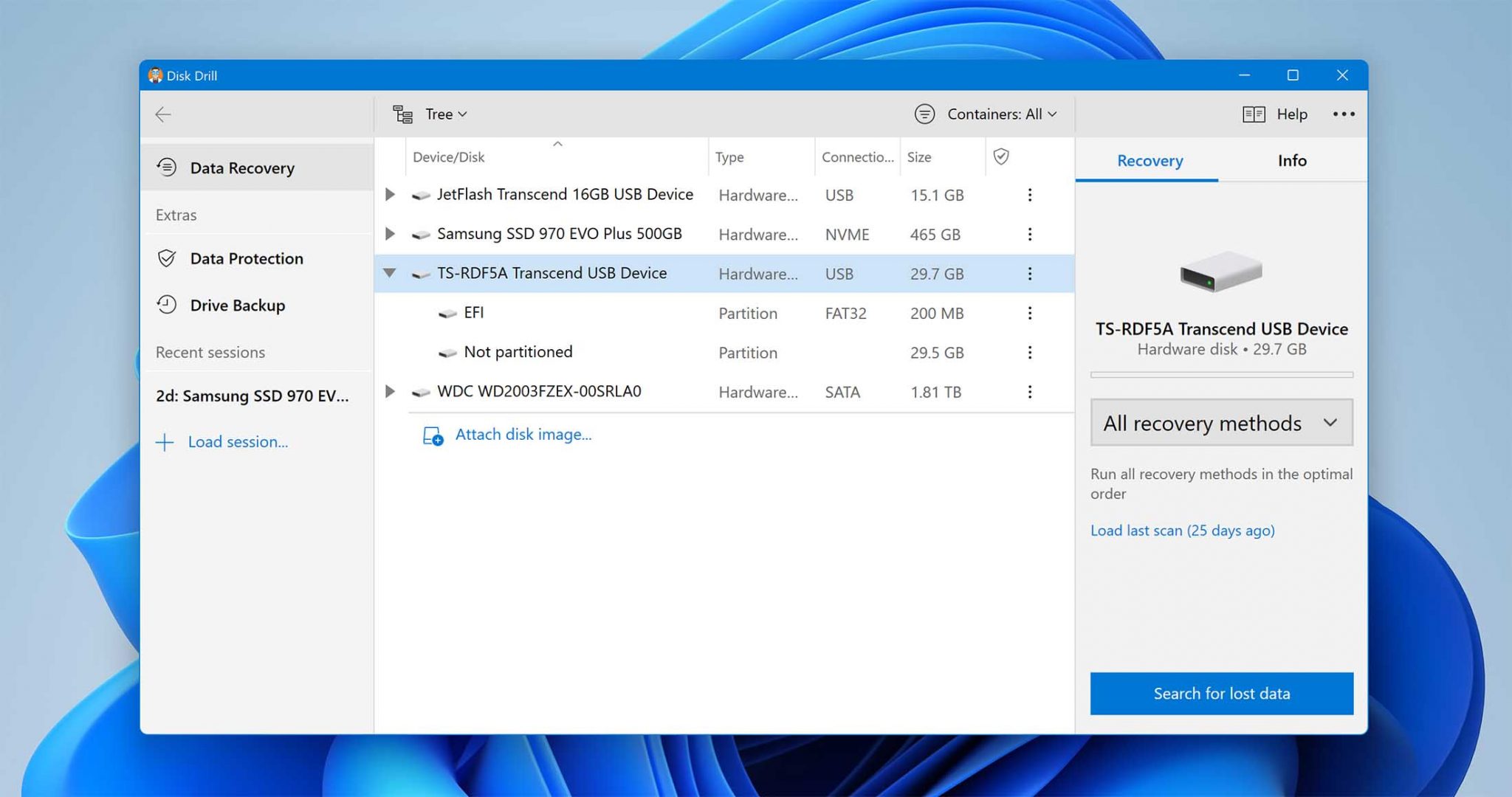Screen dimensions: 1512x797
Task: Click the back arrow icon
Action: click(163, 114)
